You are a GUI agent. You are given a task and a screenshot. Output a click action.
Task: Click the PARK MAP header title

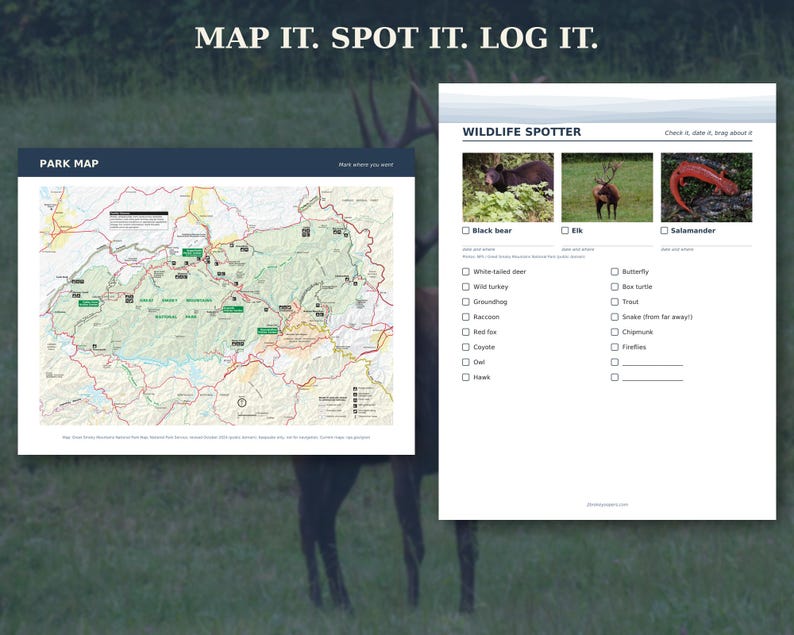[x=69, y=164]
